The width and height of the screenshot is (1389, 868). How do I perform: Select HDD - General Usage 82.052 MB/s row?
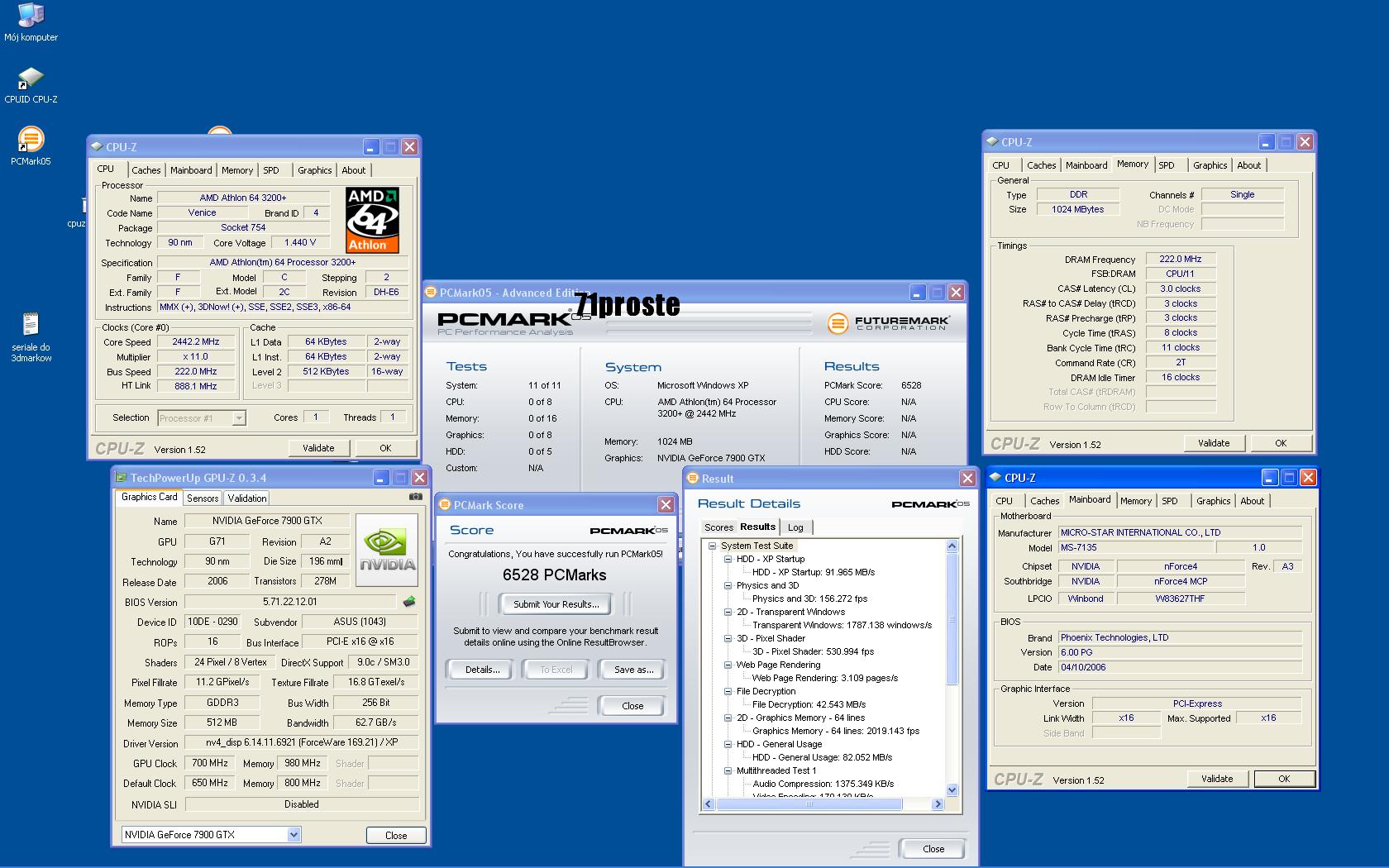pos(822,757)
